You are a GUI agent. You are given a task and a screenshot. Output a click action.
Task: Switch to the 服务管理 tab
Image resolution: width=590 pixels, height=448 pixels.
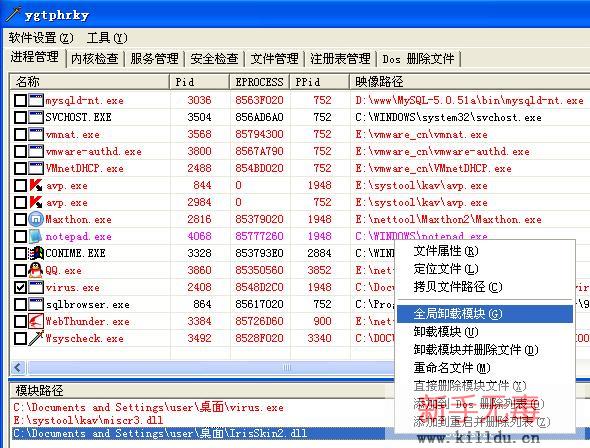(154, 59)
